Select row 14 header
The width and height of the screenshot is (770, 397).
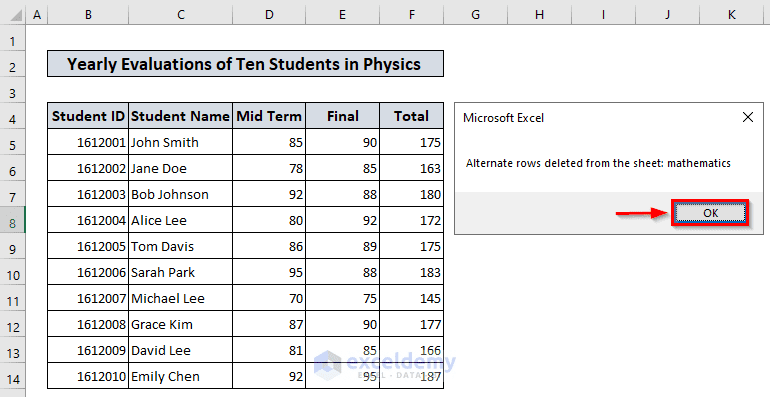click(x=13, y=376)
